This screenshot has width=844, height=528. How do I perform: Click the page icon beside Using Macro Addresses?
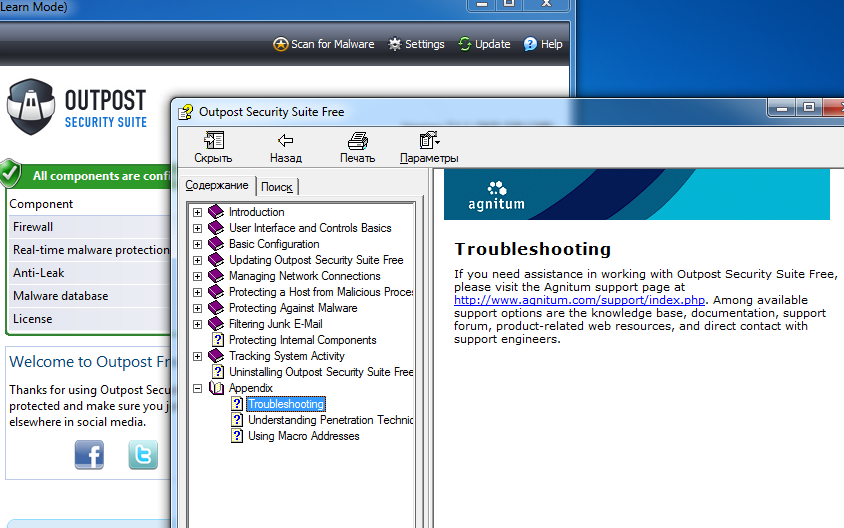[237, 436]
